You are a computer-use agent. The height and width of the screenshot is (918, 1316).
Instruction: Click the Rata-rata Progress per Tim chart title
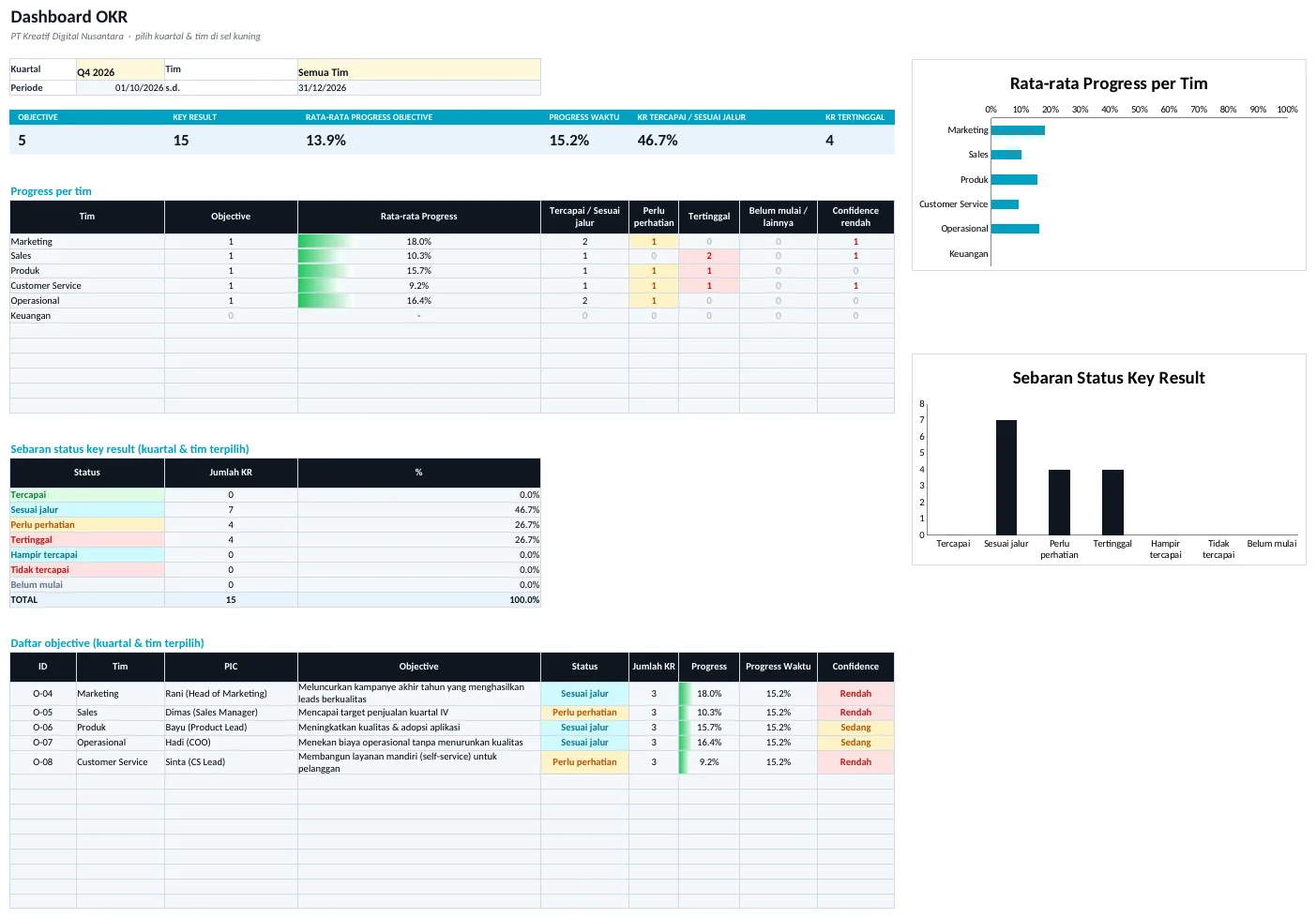[x=1109, y=83]
